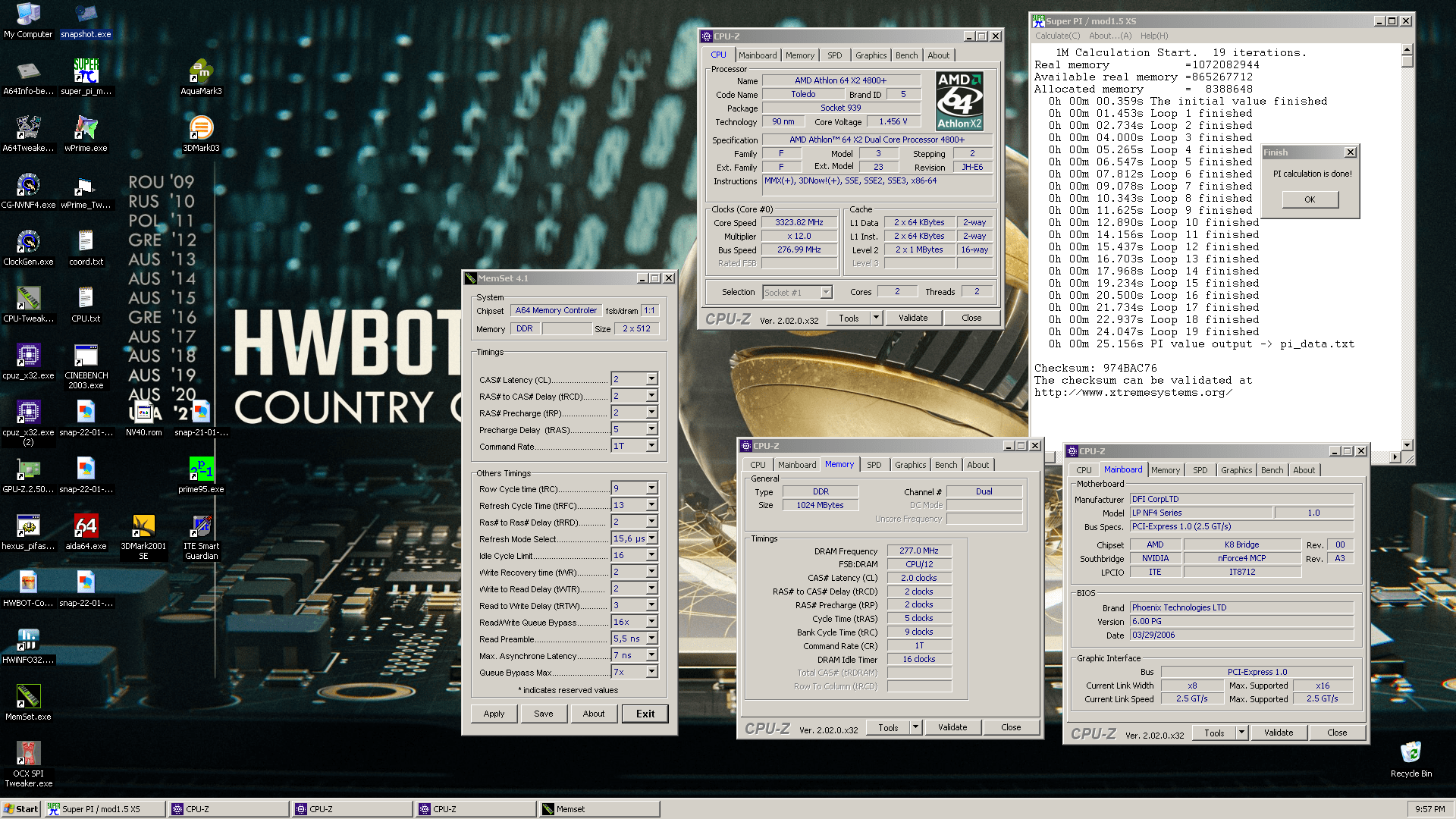Open the Precharge Delay (tRAS) dropdown
The height and width of the screenshot is (819, 1456).
tap(651, 429)
